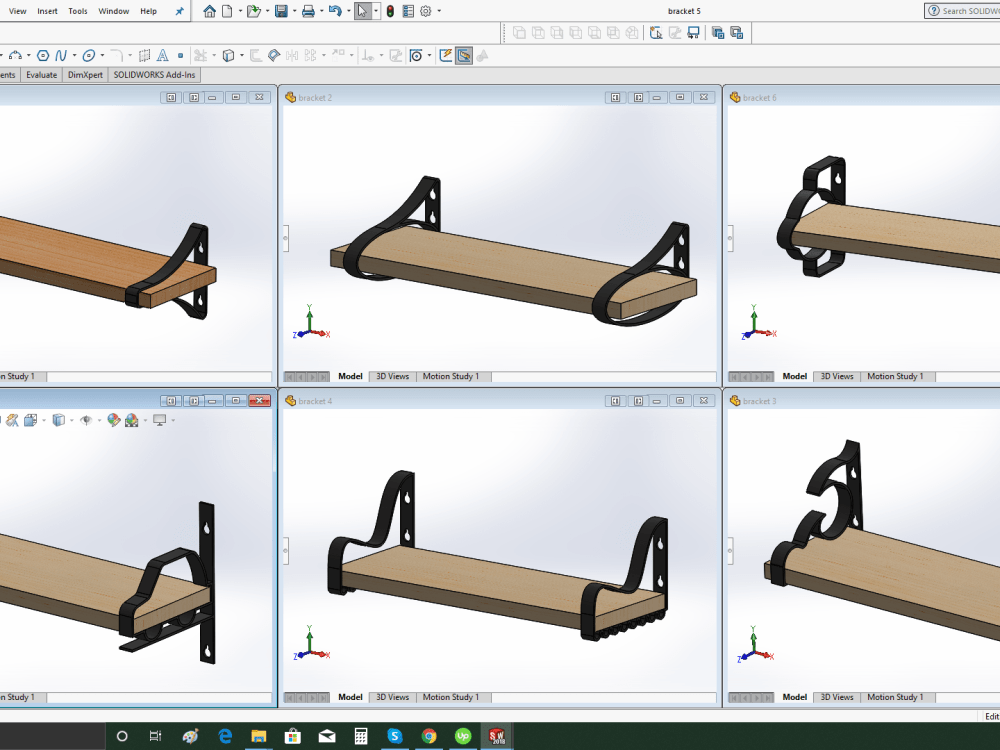Click the Apply Scene icon in the lower-left viewport
The width and height of the screenshot is (1000, 750).
click(132, 420)
